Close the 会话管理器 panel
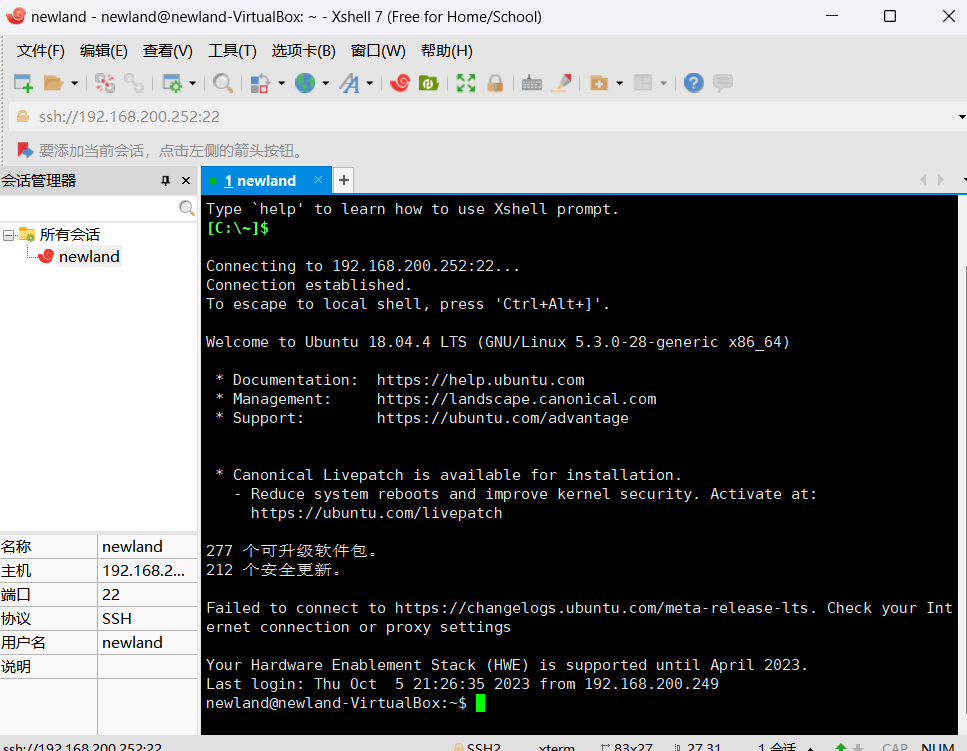The image size is (967, 751). [186, 181]
